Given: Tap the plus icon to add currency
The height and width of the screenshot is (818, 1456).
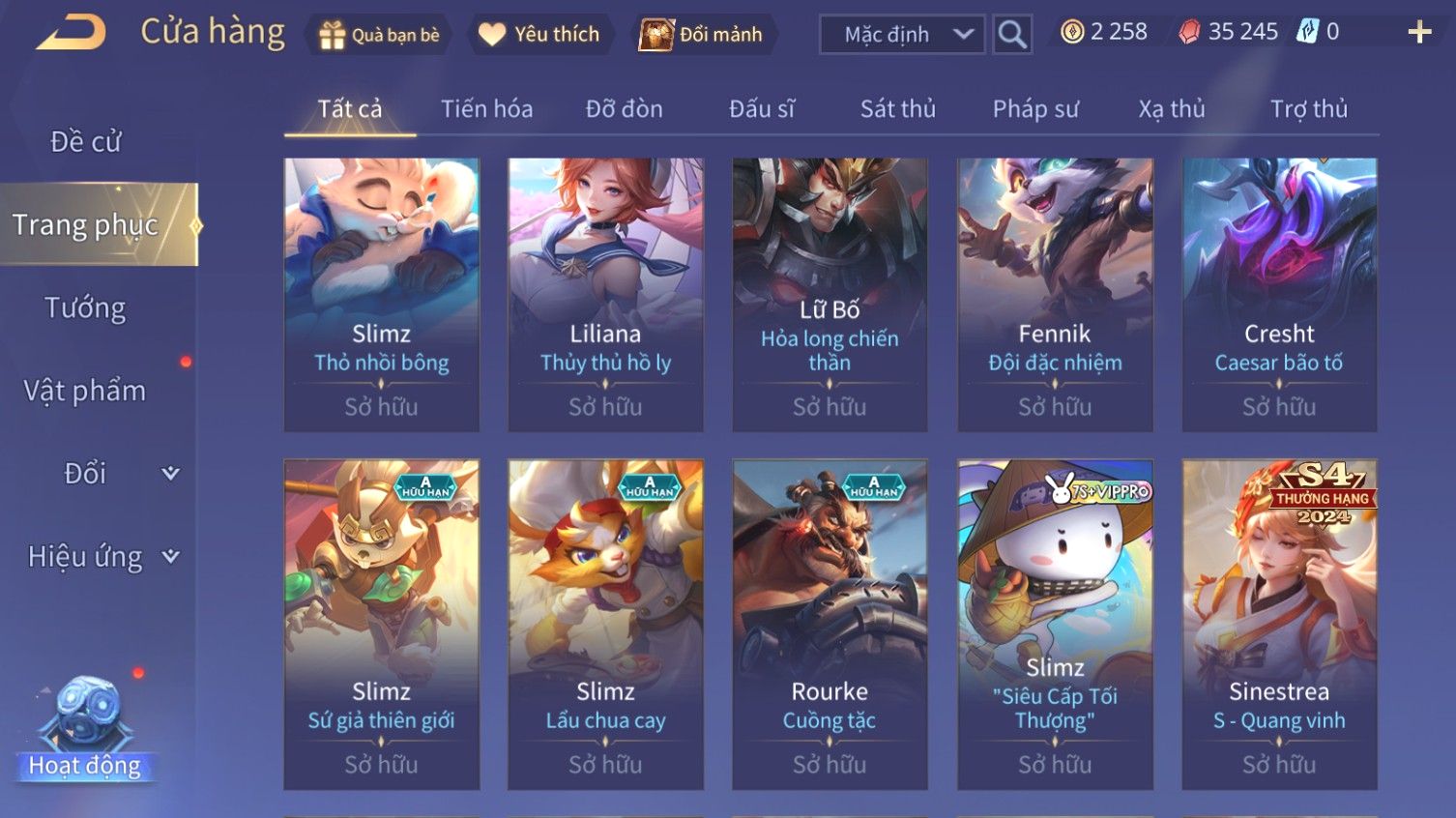Looking at the screenshot, I should (x=1419, y=32).
